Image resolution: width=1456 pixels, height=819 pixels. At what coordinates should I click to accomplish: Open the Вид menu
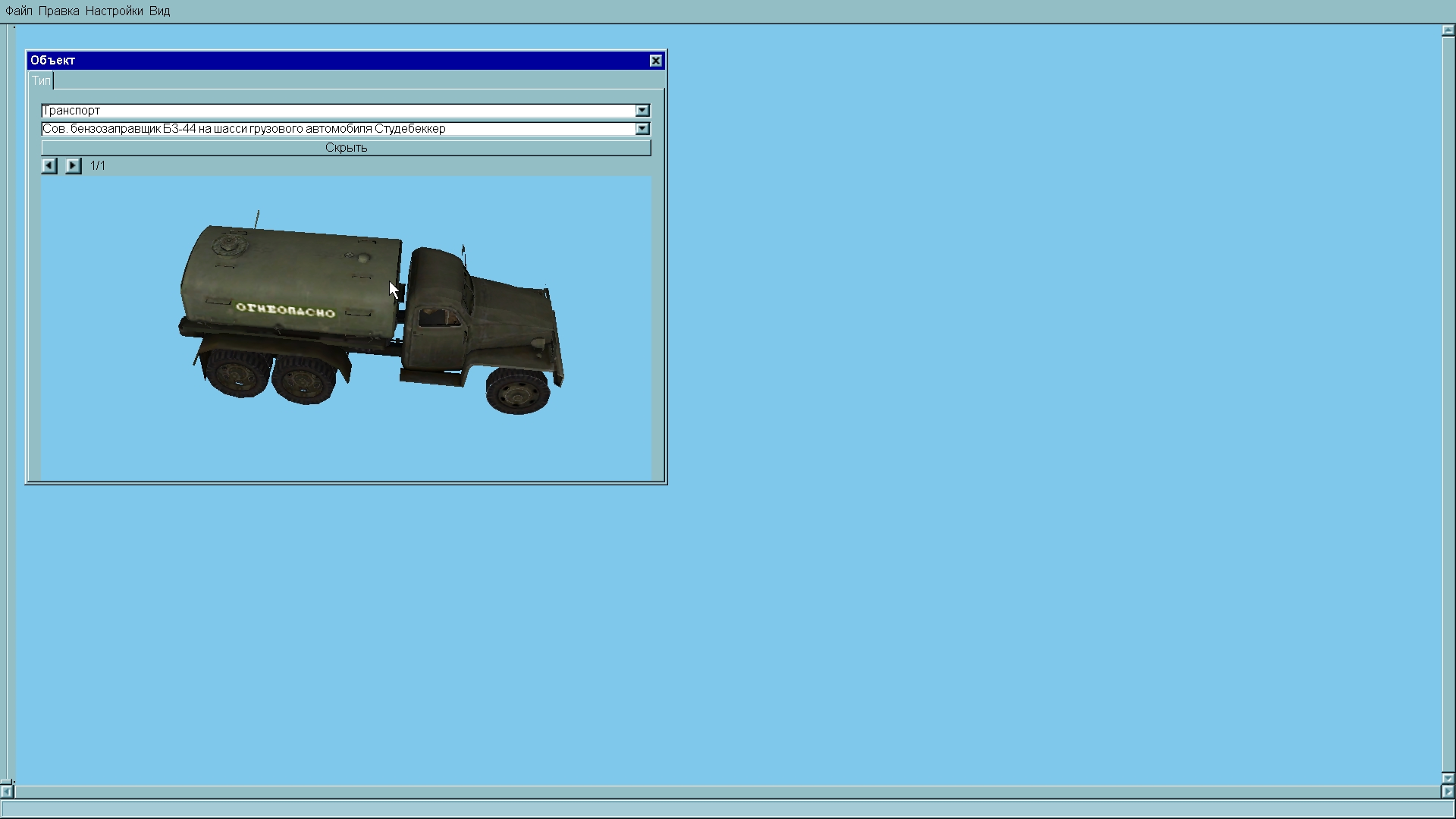click(x=159, y=11)
